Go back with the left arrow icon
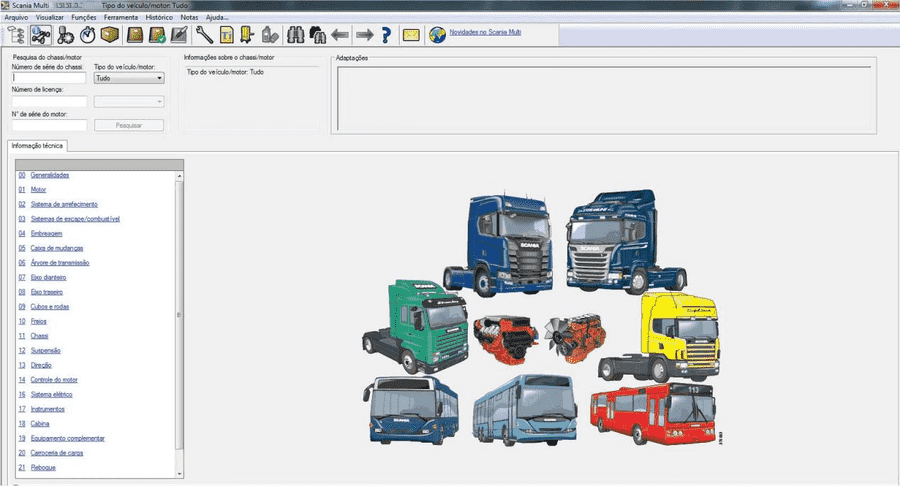The image size is (900, 486). pyautogui.click(x=341, y=36)
